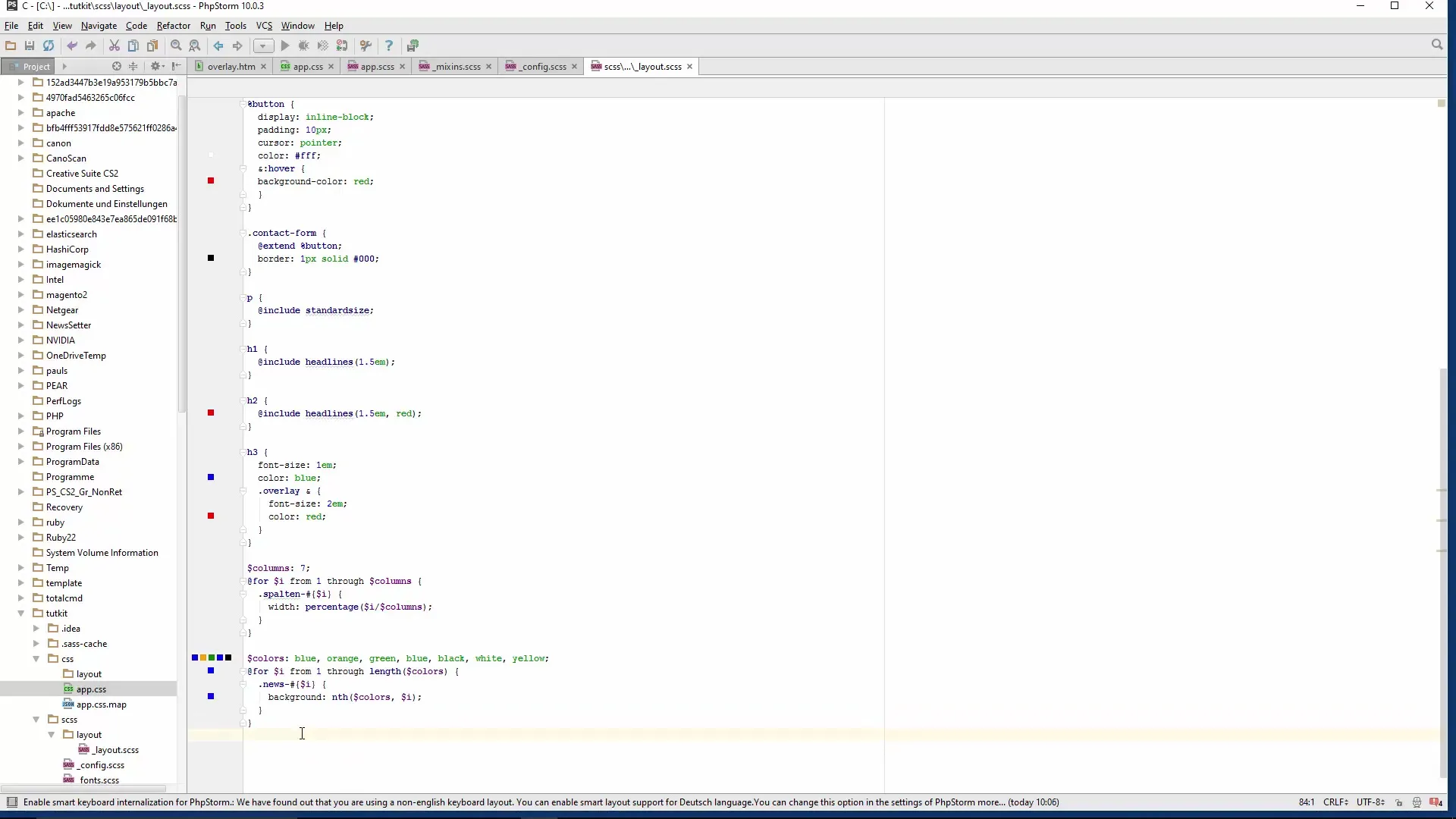The height and width of the screenshot is (819, 1456).
Task: Expand the .sass-cache folder
Action: [36, 644]
